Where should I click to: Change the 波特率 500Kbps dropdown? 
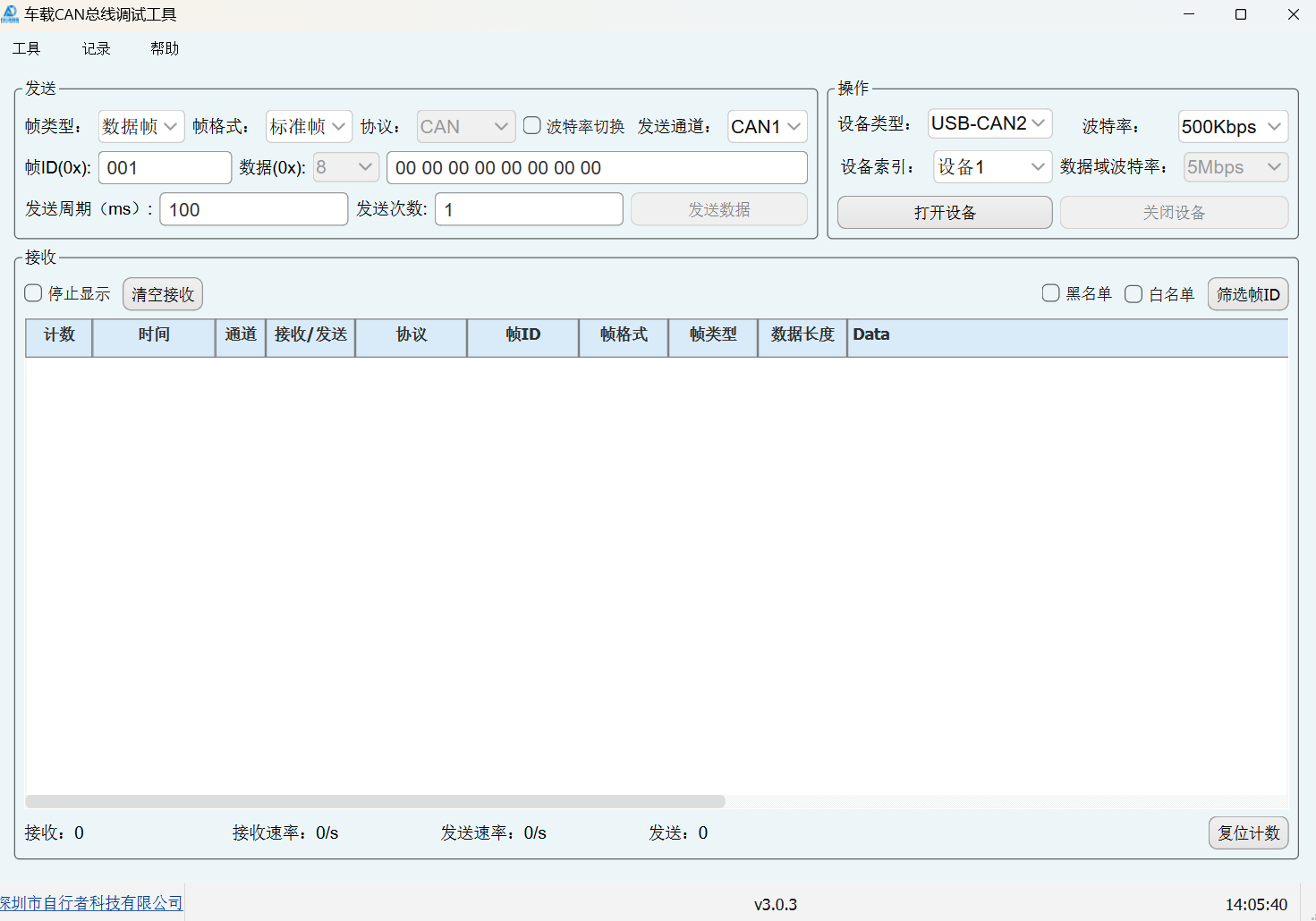pos(1232,127)
